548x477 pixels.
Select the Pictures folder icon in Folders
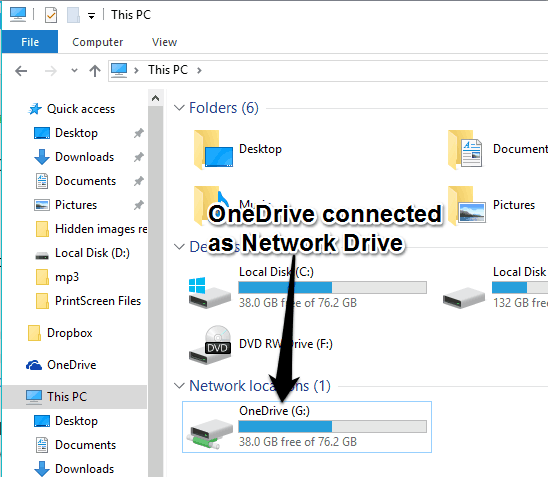click(x=467, y=206)
